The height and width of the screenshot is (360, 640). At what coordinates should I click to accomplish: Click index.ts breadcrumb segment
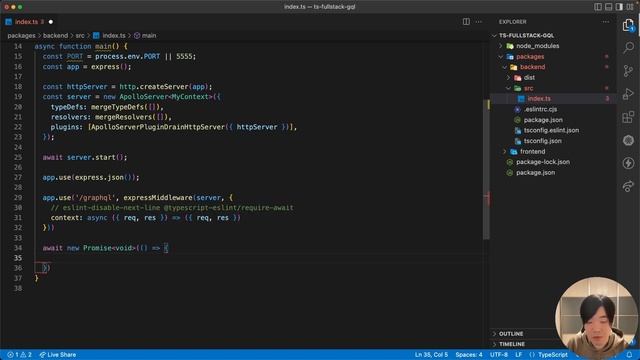pos(109,36)
